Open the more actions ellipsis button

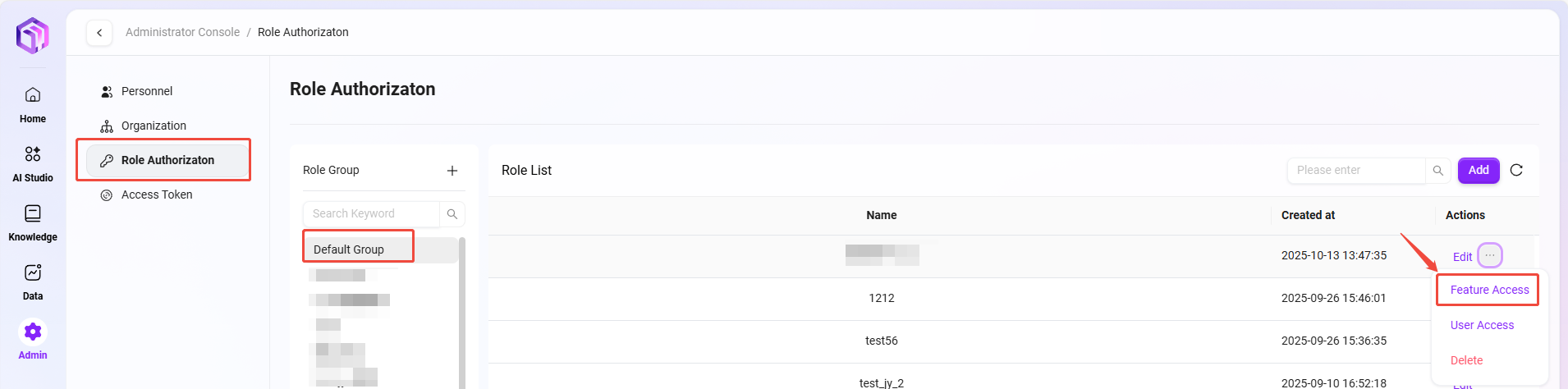(x=1490, y=255)
